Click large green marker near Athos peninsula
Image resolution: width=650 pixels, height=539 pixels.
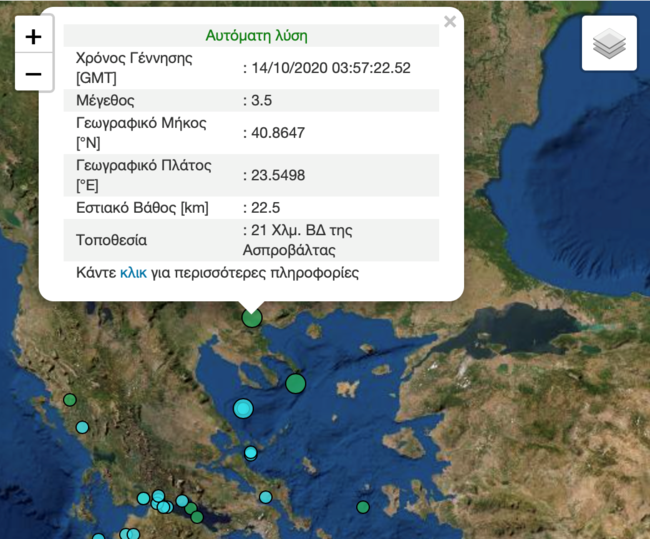[x=295, y=383]
